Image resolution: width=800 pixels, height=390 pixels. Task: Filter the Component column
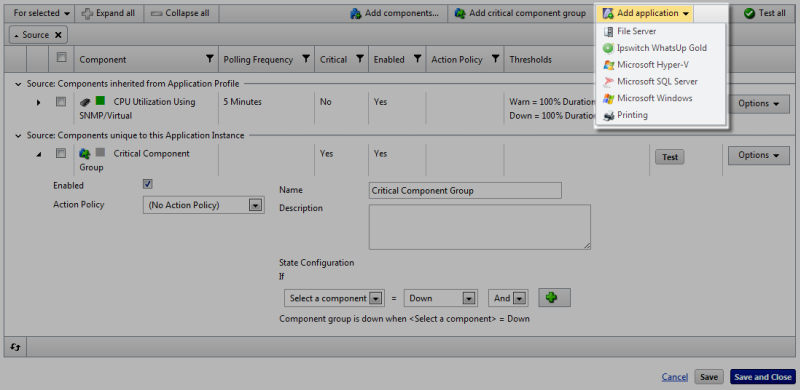[x=209, y=59]
